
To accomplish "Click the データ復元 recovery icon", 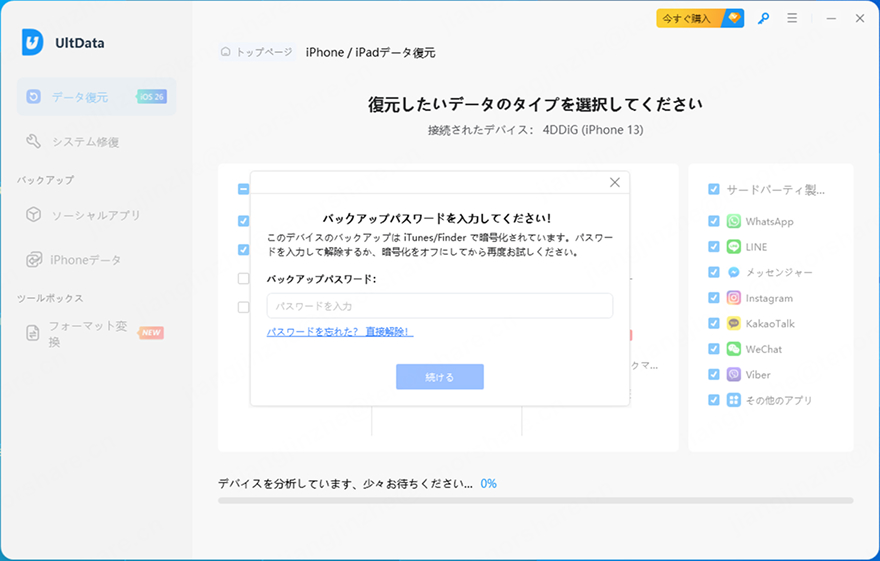I will [33, 96].
